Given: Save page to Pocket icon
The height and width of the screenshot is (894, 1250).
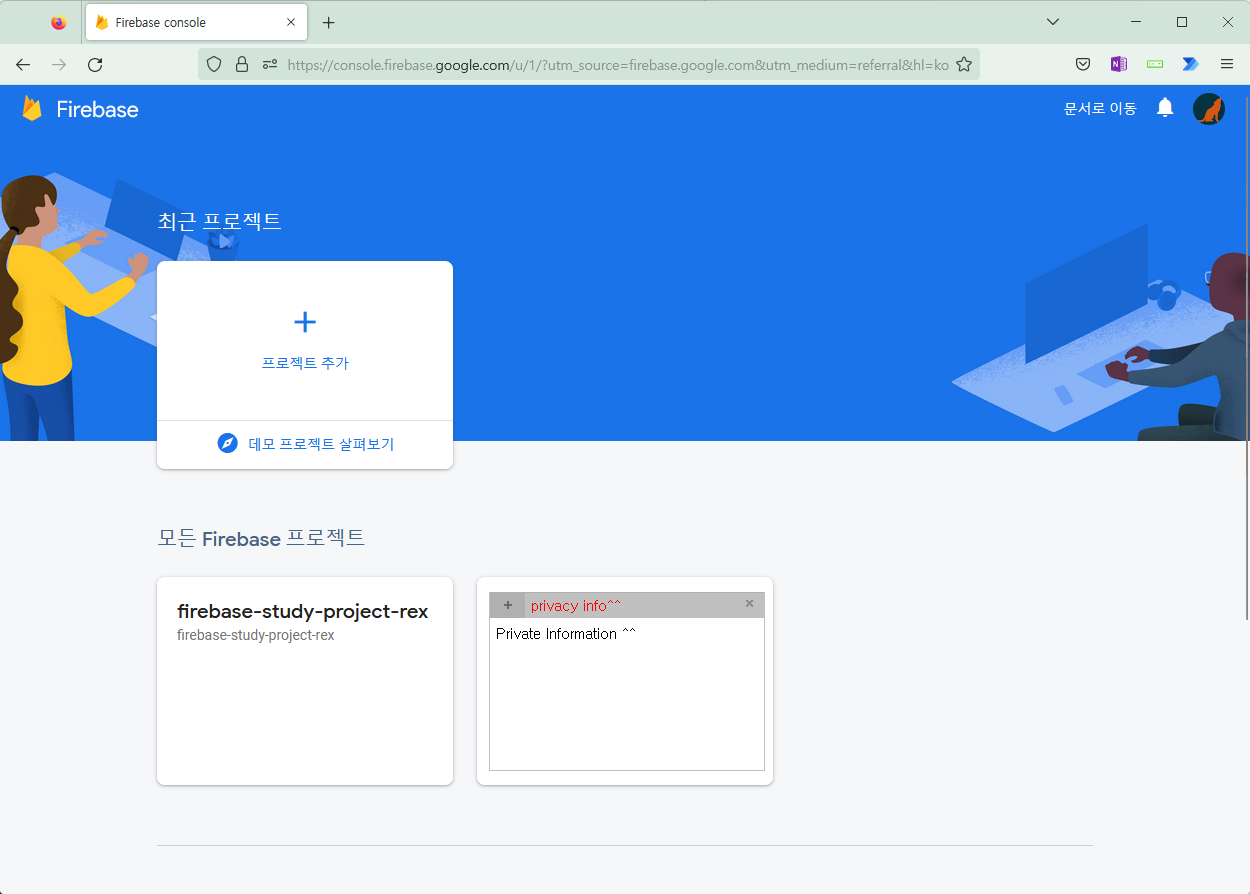Looking at the screenshot, I should point(1083,64).
